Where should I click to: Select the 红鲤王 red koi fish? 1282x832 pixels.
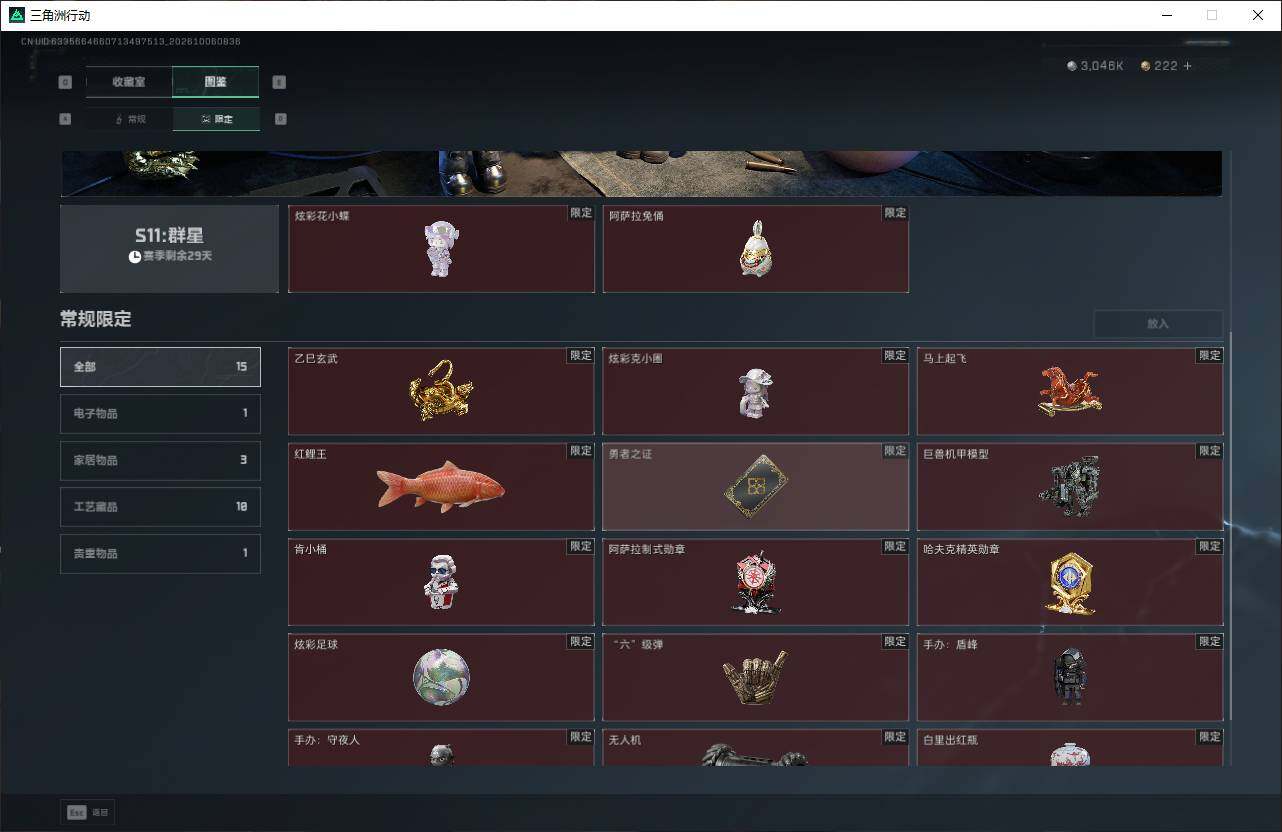(x=441, y=487)
